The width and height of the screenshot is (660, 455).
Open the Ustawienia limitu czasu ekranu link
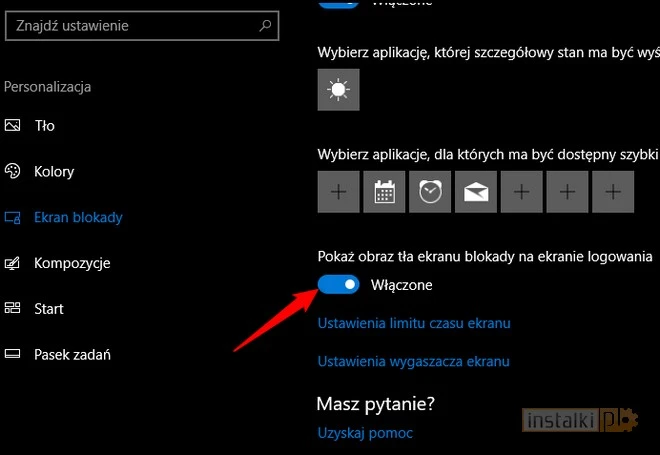coord(414,324)
